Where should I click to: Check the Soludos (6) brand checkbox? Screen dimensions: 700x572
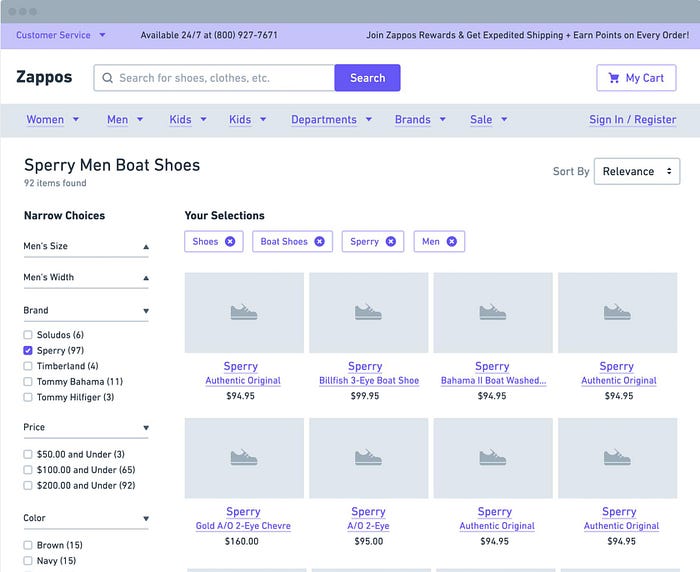28,335
